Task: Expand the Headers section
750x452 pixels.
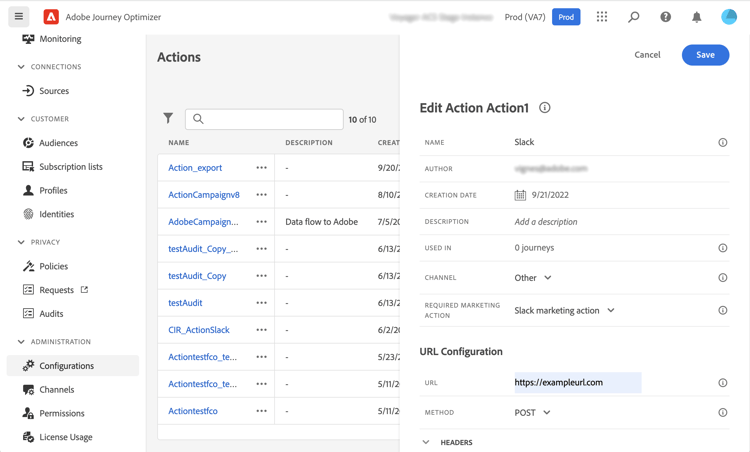Action: (x=427, y=442)
